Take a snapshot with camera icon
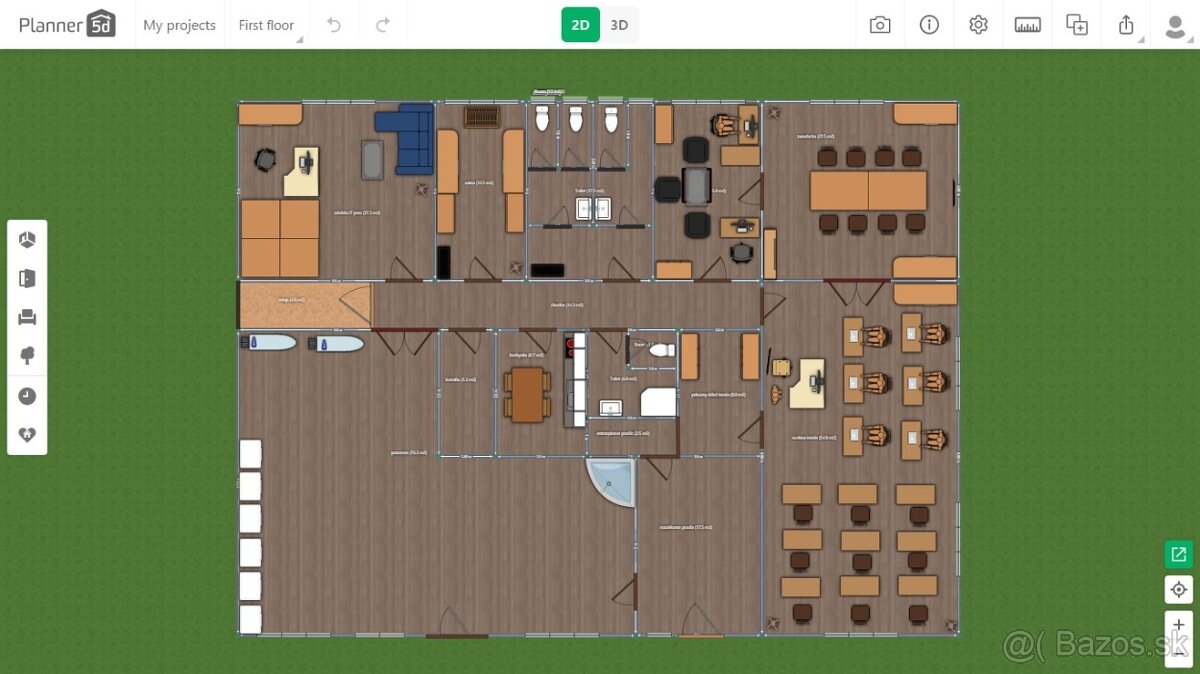 880,25
